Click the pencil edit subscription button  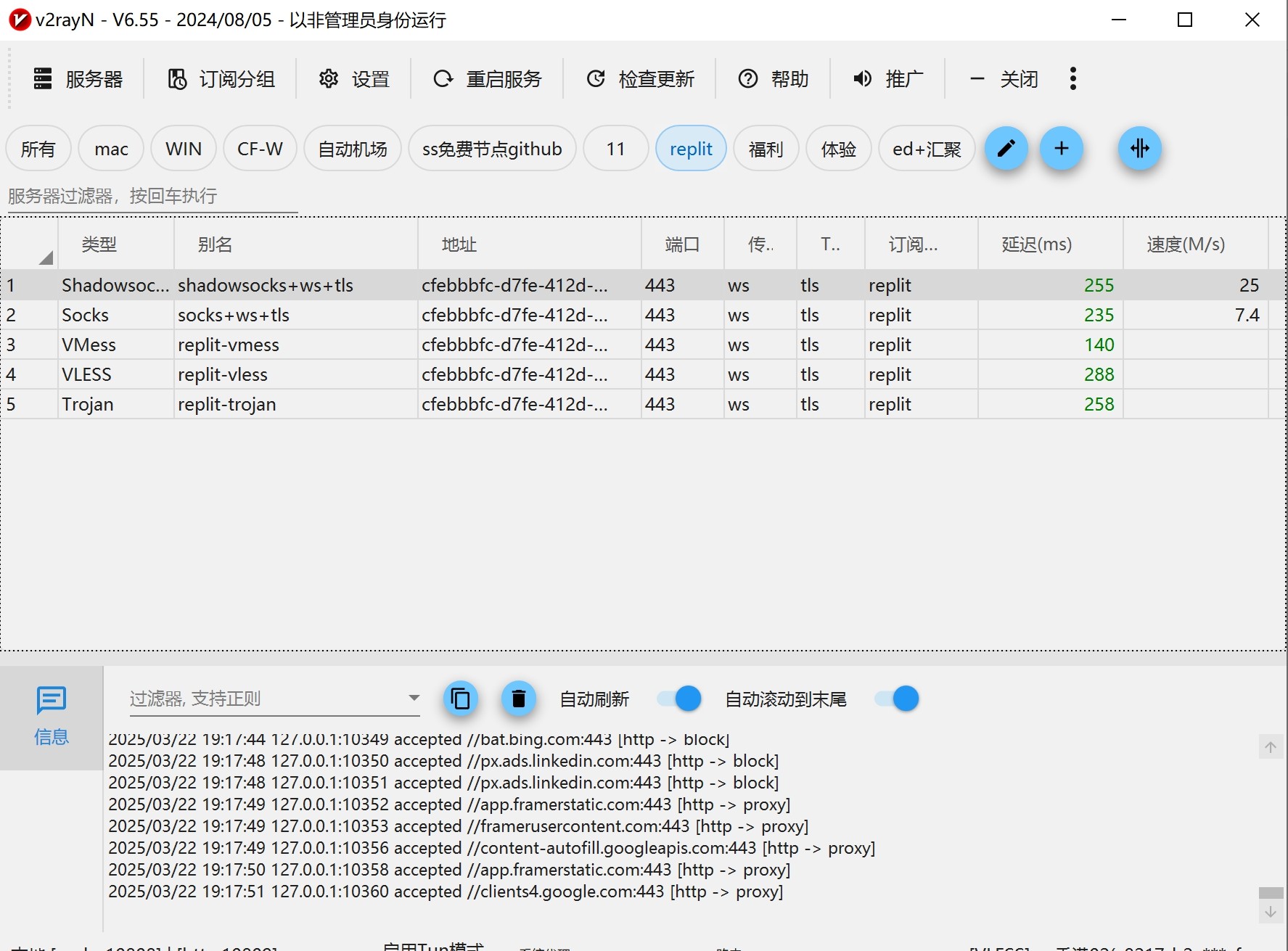(1006, 148)
